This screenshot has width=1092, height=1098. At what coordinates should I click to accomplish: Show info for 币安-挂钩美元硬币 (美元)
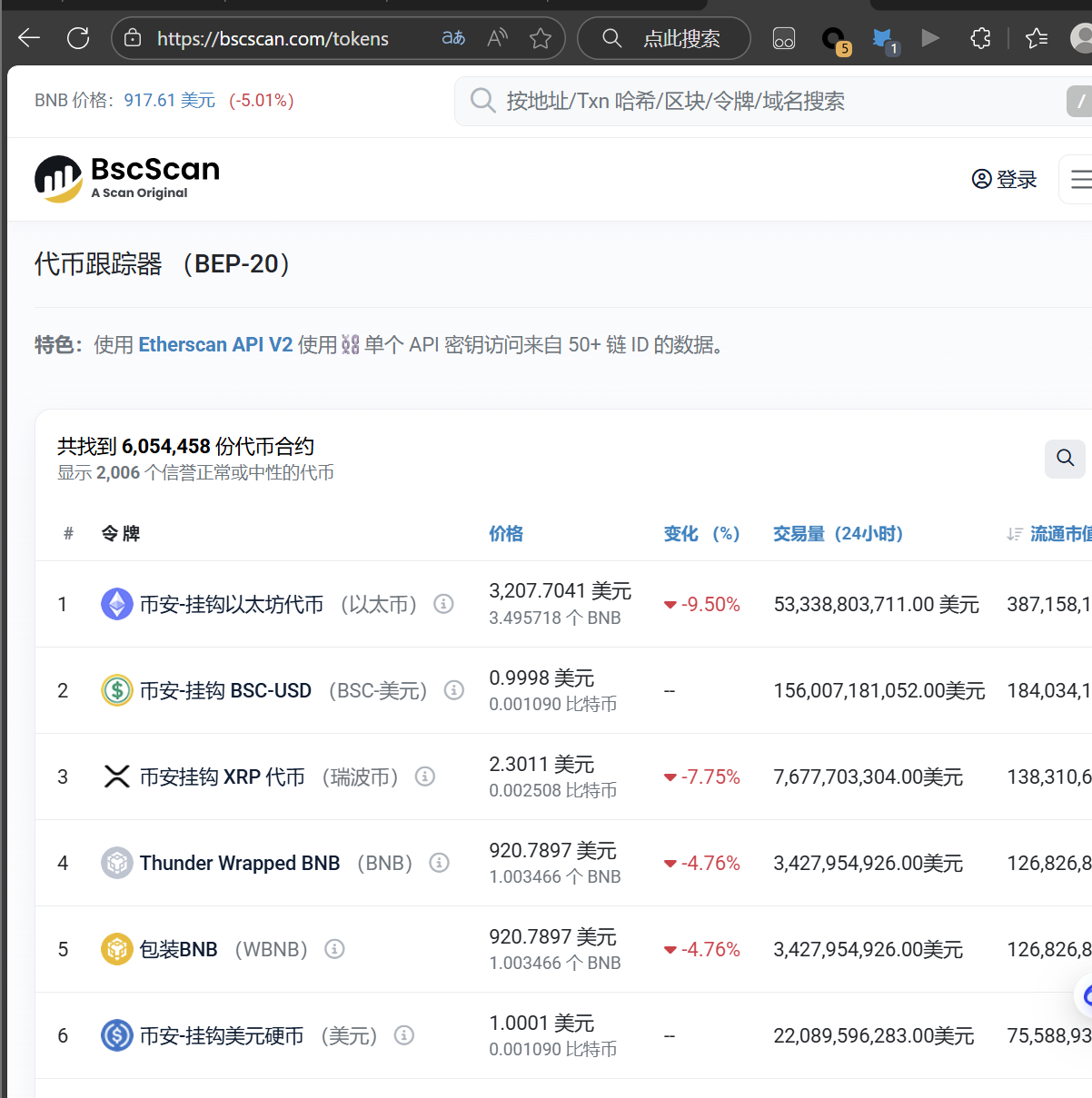404,1035
